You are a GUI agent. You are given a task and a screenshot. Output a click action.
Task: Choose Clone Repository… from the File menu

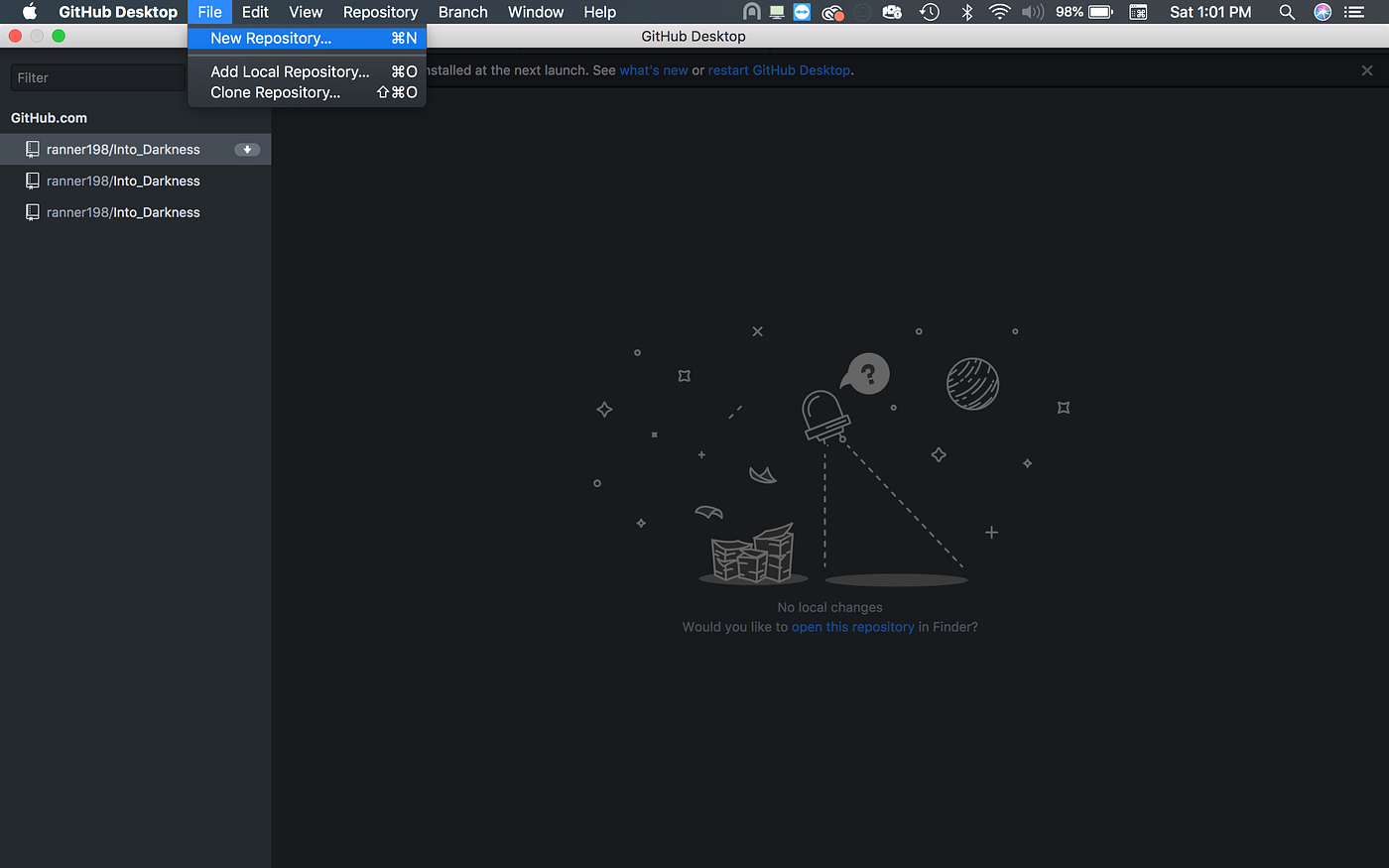pos(307,92)
